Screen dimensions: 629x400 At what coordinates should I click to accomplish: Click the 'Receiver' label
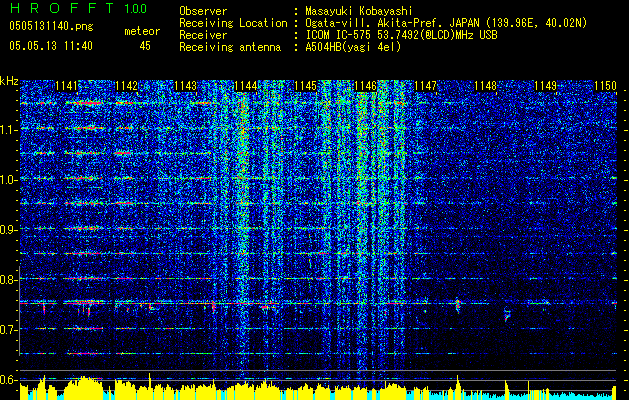203,35
